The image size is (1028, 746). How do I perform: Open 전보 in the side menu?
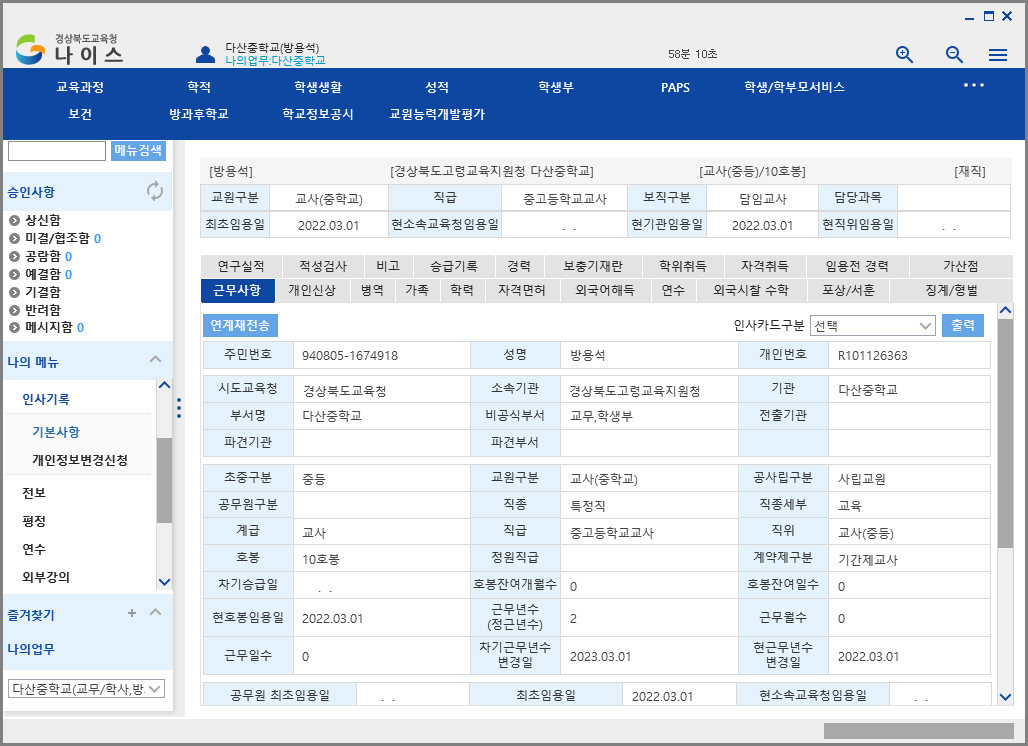click(x=34, y=493)
